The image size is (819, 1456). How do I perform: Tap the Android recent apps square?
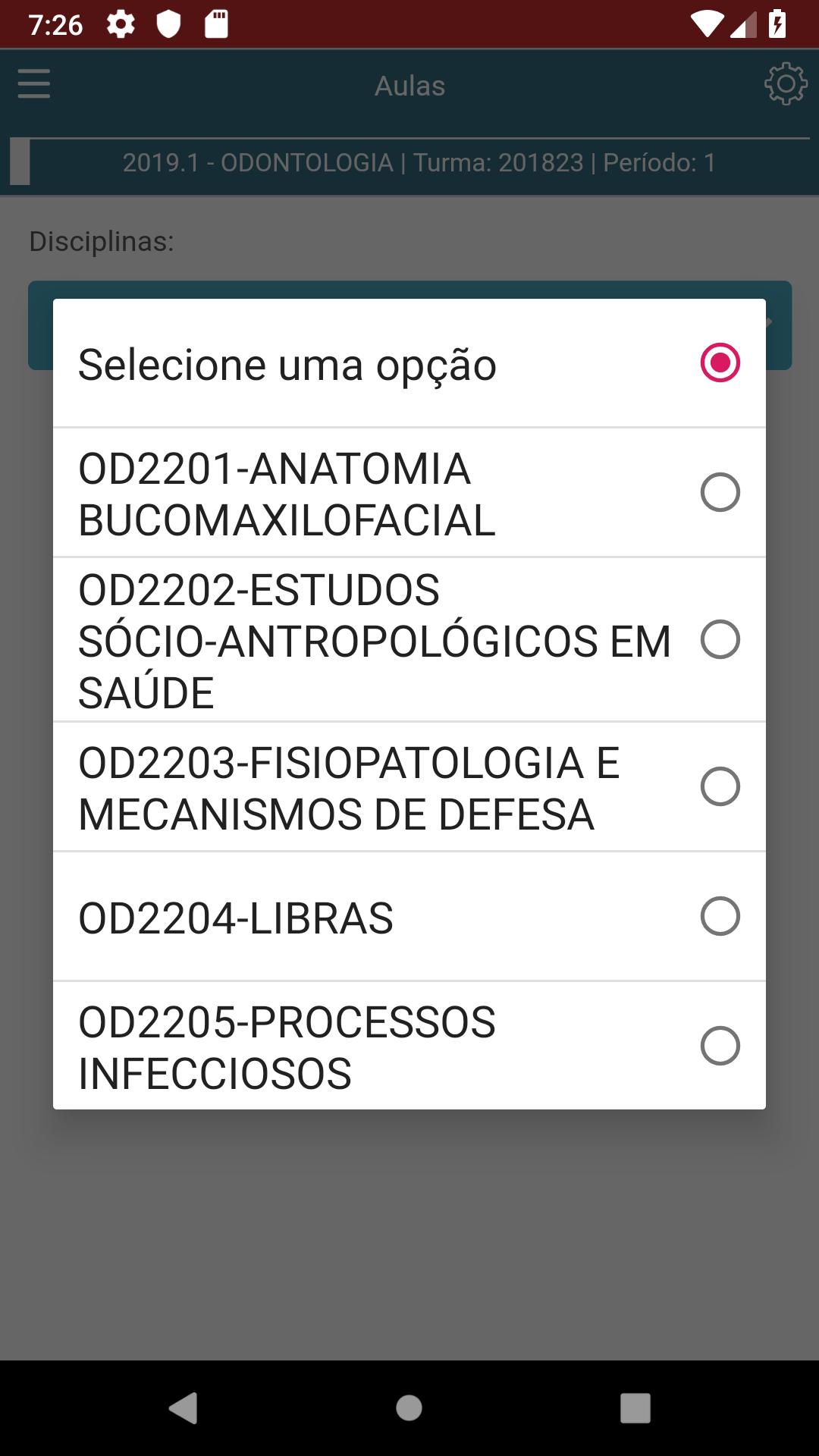point(635,1408)
